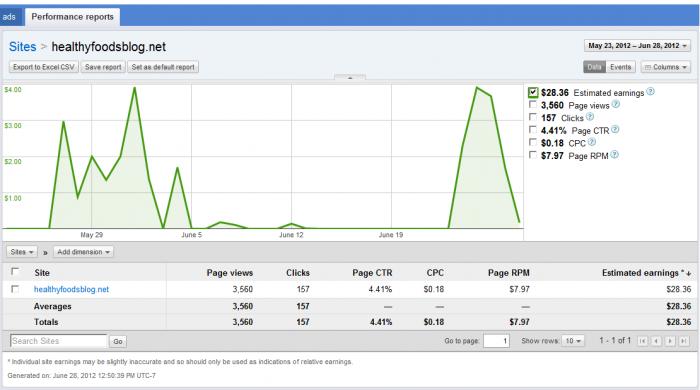Go to last page of results
Screen dimensions: 700x390
(x=684, y=341)
